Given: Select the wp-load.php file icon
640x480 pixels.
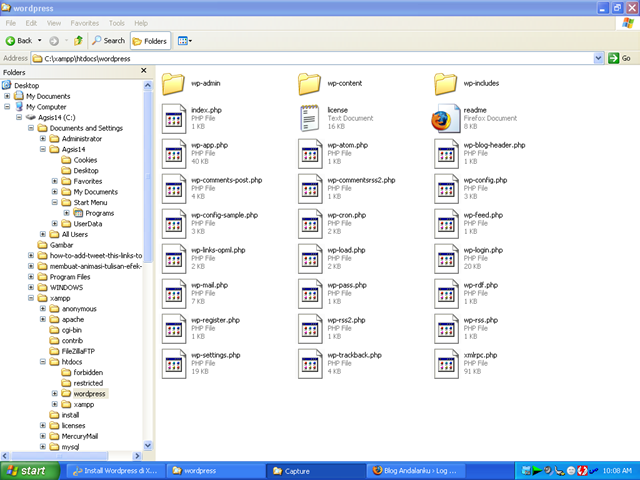Looking at the screenshot, I should [310, 259].
